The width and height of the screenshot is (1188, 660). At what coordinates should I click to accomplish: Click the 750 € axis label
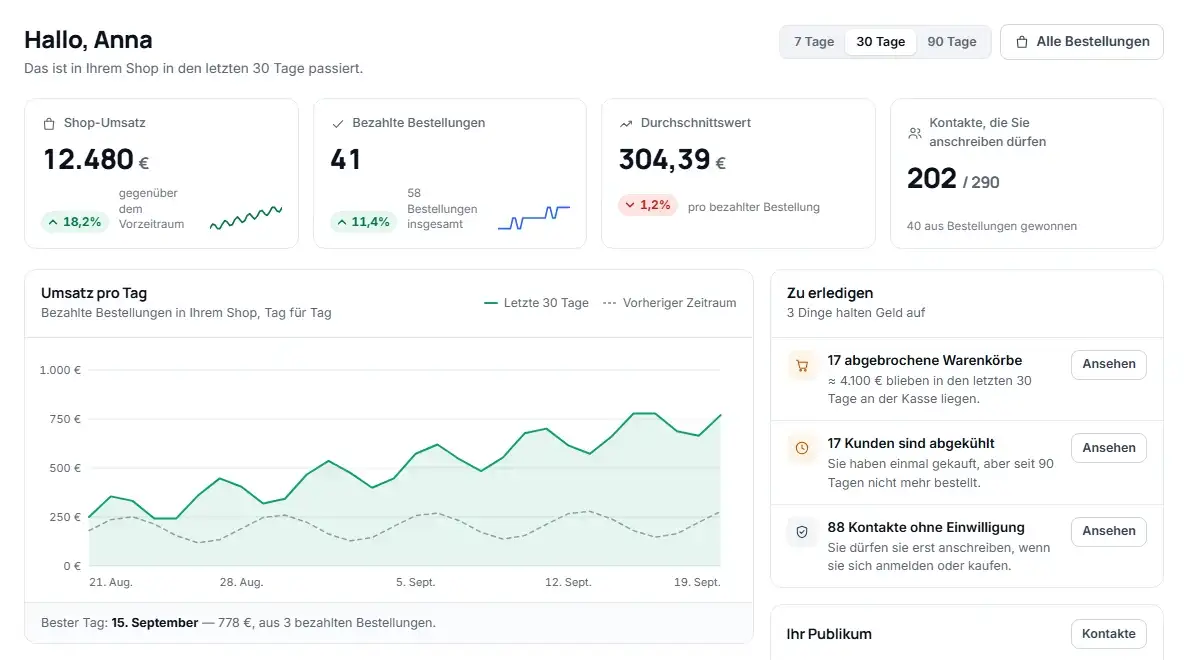coord(65,419)
